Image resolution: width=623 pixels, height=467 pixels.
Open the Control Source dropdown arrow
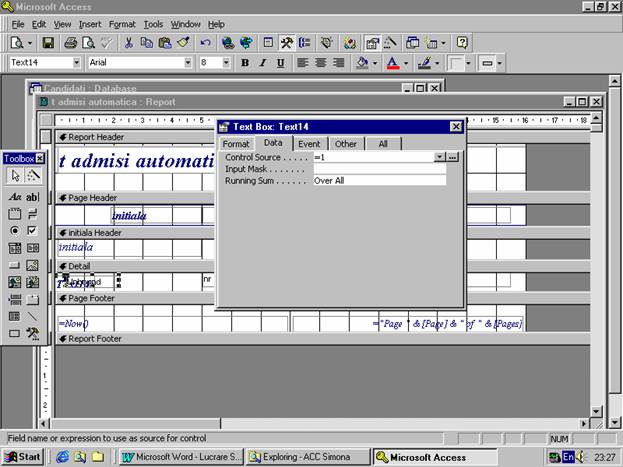439,157
